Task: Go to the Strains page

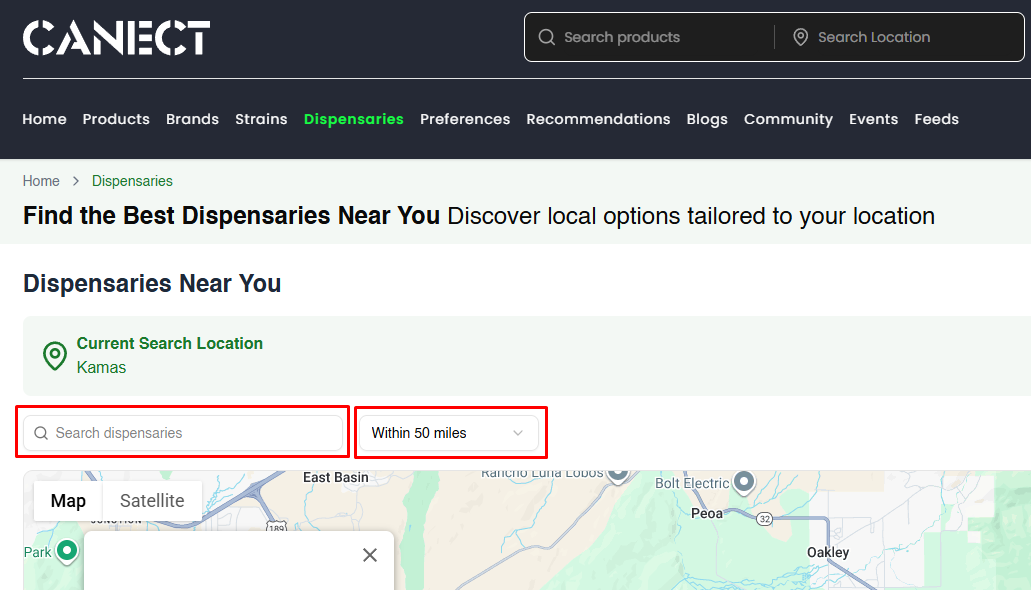Action: point(261,119)
